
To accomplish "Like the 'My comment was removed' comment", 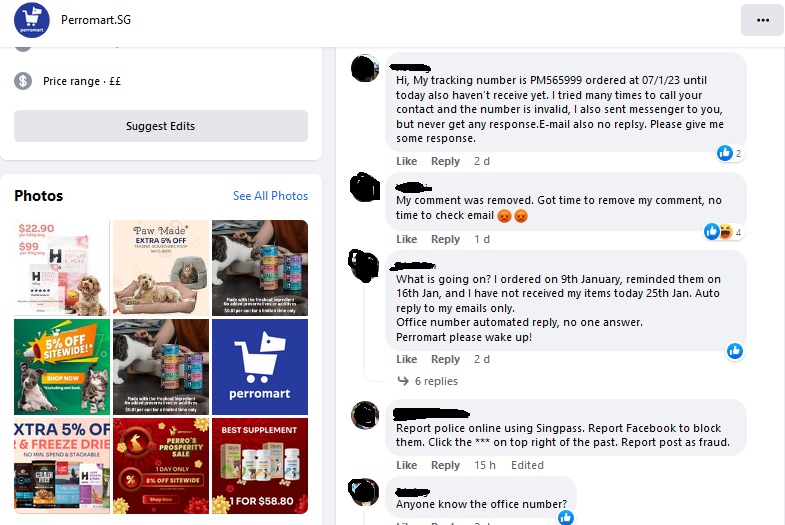I will point(407,239).
